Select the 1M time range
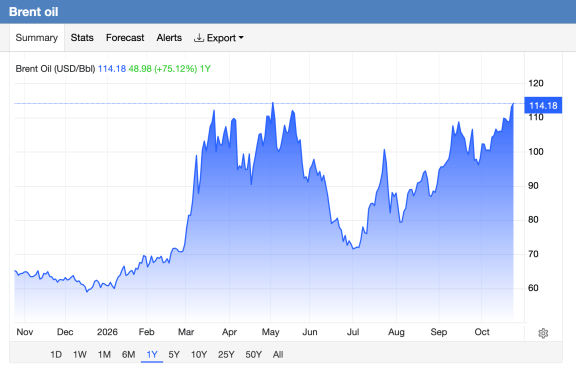This screenshot has height=370, width=576. [104, 355]
